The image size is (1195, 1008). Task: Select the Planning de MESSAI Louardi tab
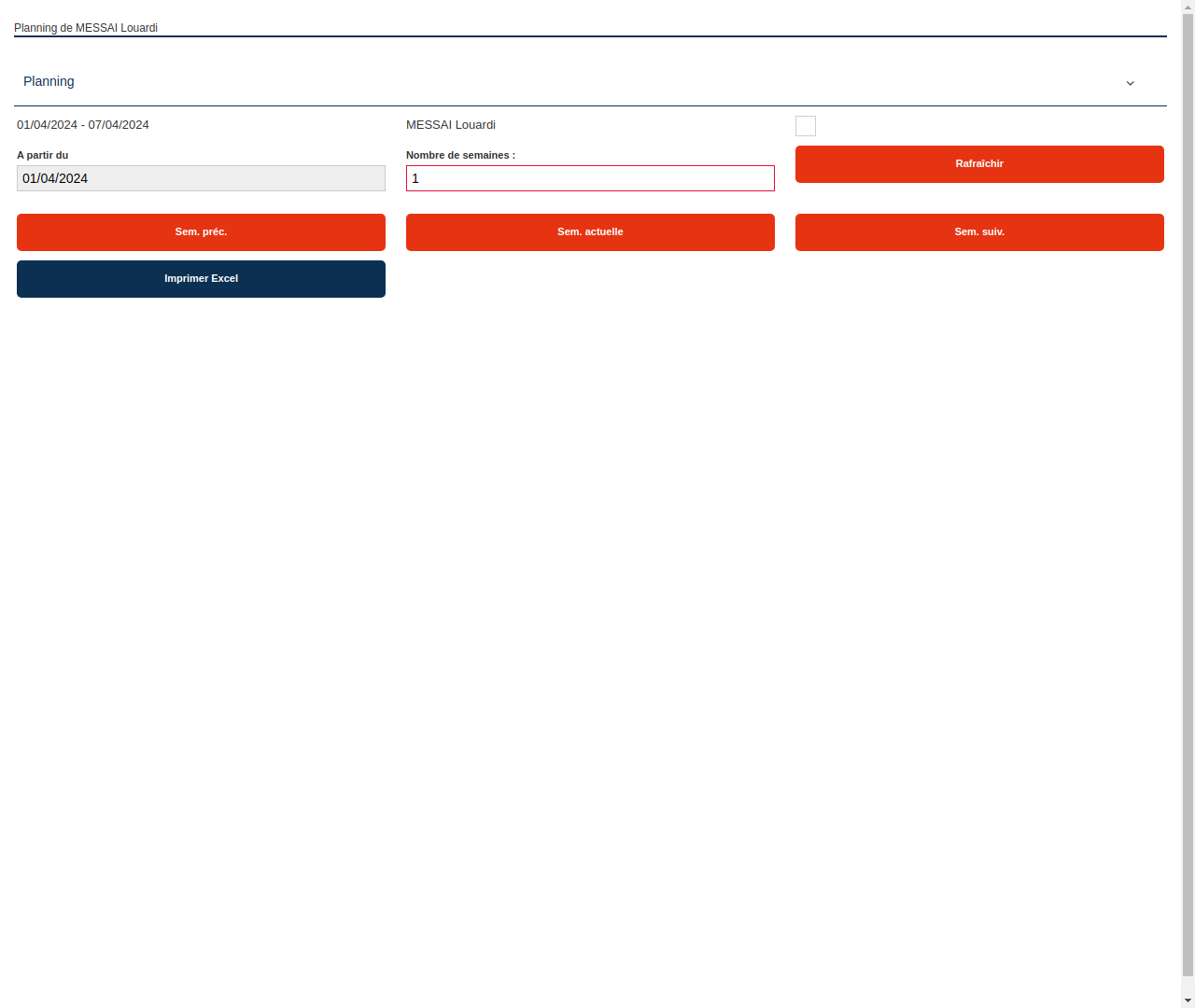click(86, 28)
